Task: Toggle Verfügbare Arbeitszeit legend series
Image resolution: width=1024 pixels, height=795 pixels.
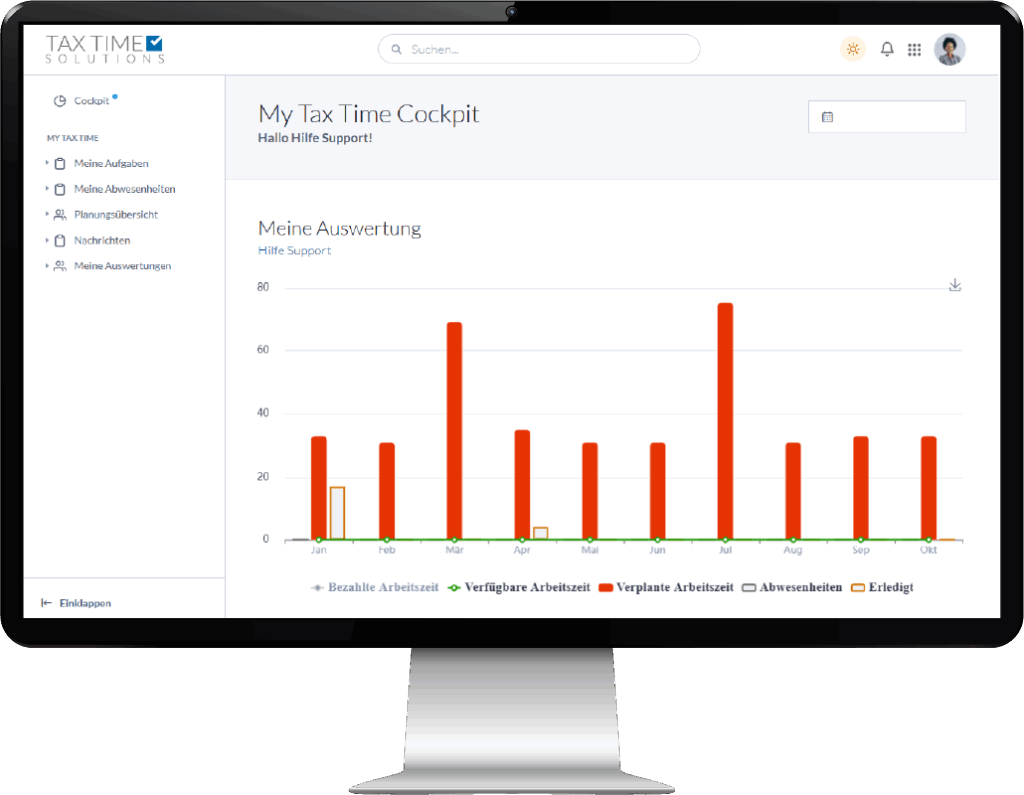Action: click(519, 587)
